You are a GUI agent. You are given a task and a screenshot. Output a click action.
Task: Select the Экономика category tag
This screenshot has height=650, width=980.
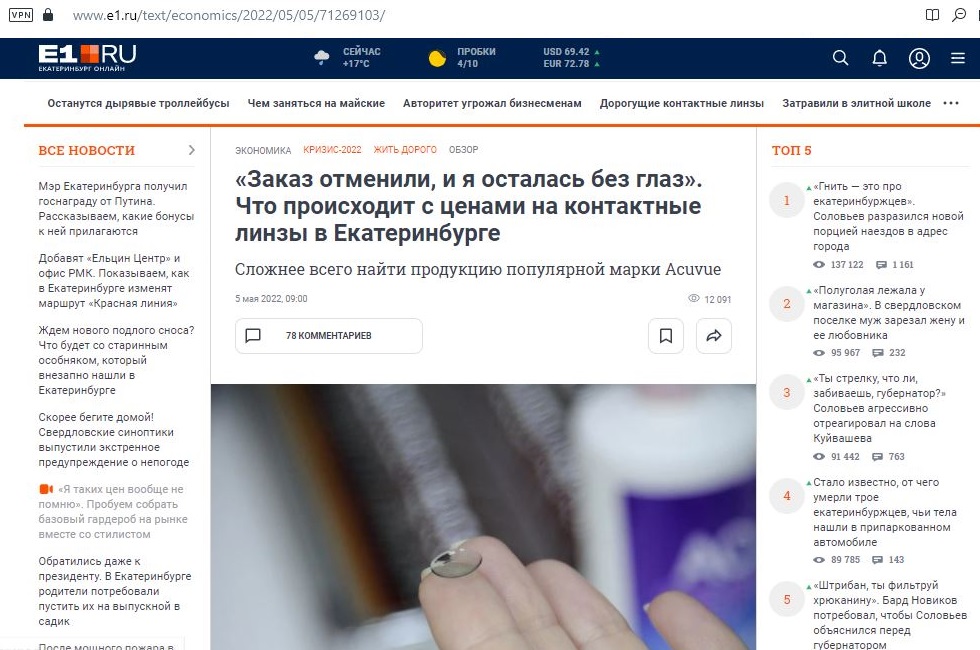pyautogui.click(x=263, y=150)
